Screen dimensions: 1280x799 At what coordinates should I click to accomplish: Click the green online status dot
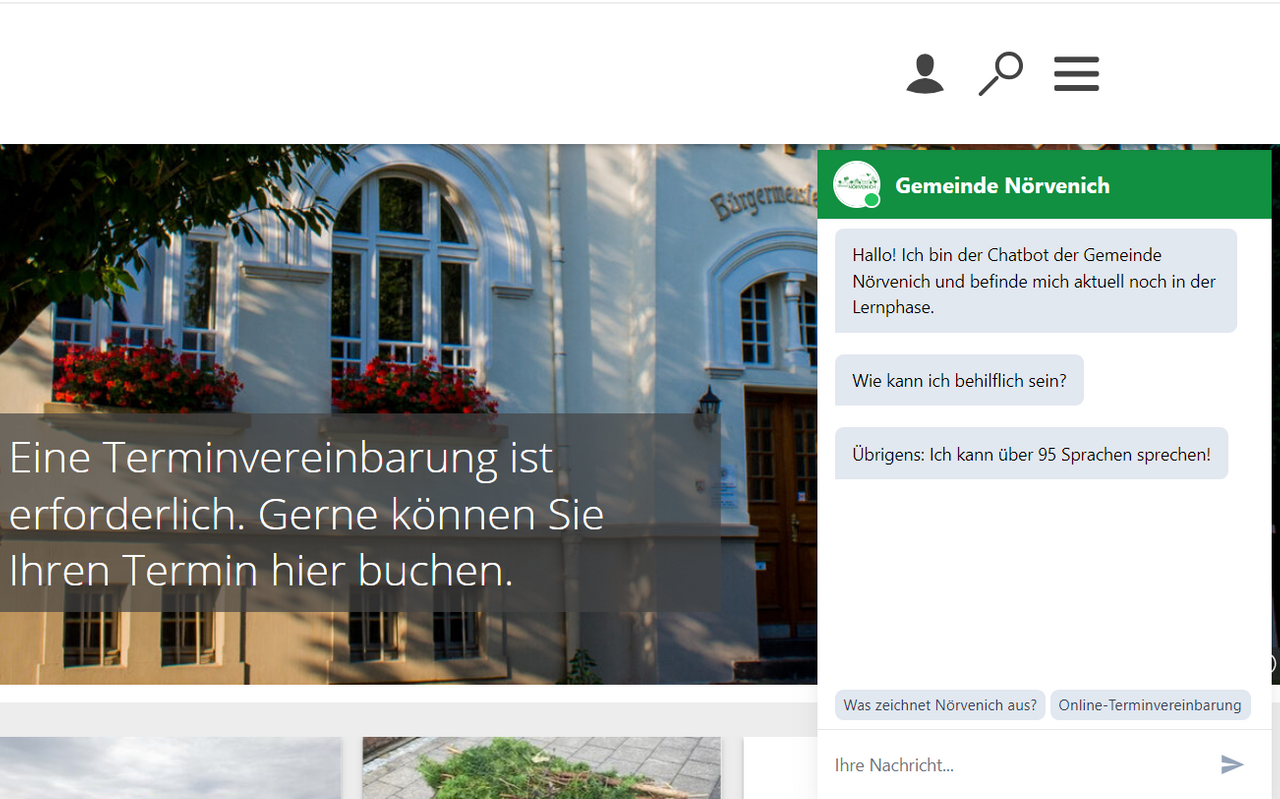point(872,200)
